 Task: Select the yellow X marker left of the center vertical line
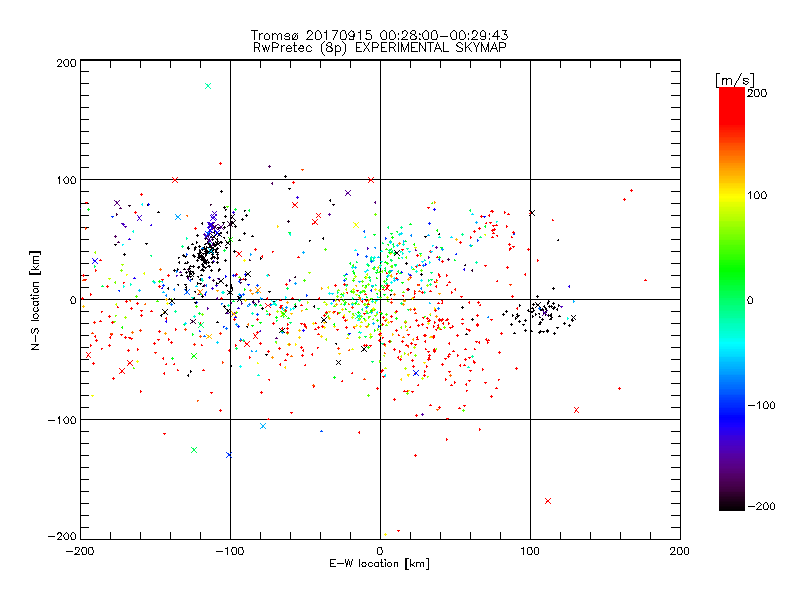(x=356, y=225)
